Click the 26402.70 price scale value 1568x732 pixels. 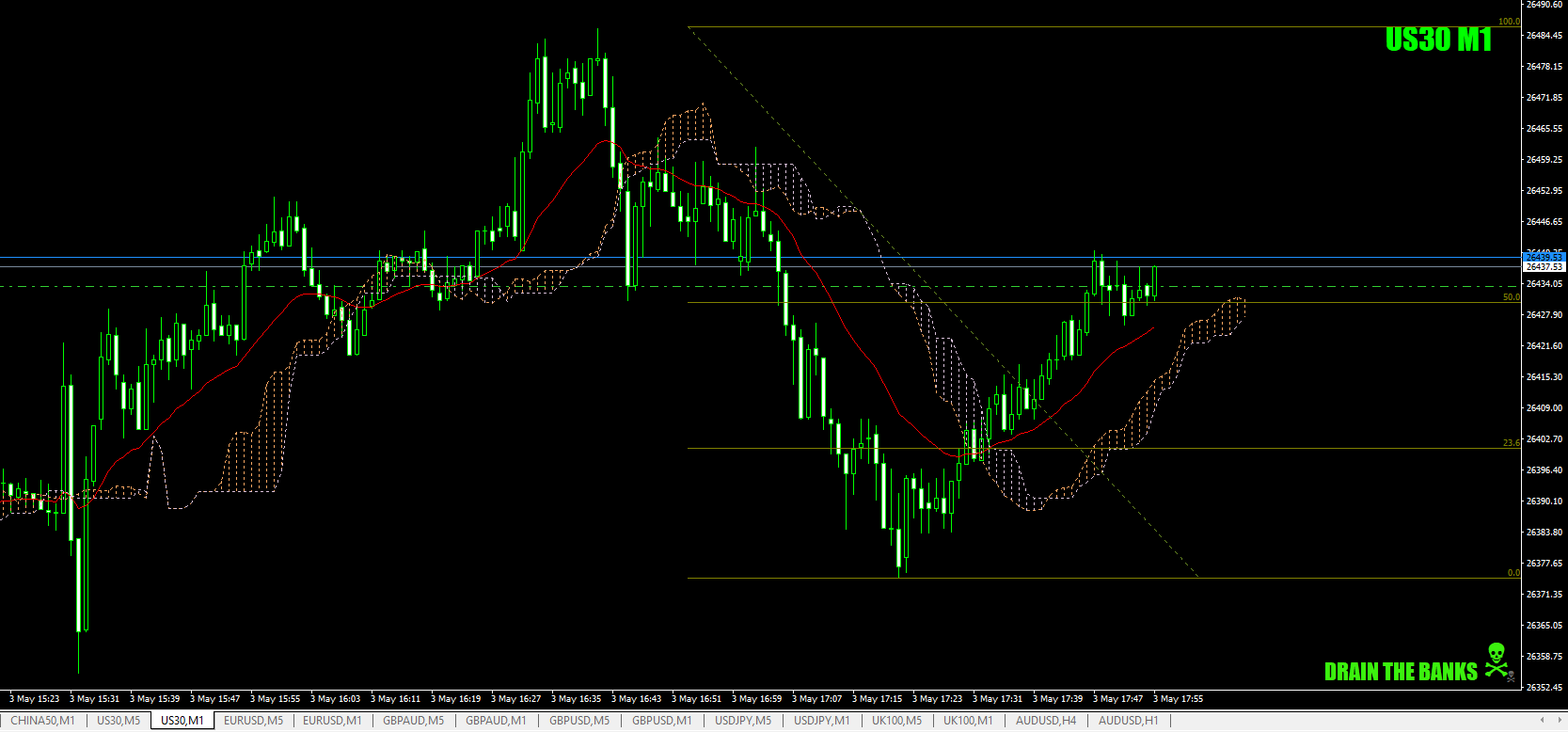[1544, 439]
